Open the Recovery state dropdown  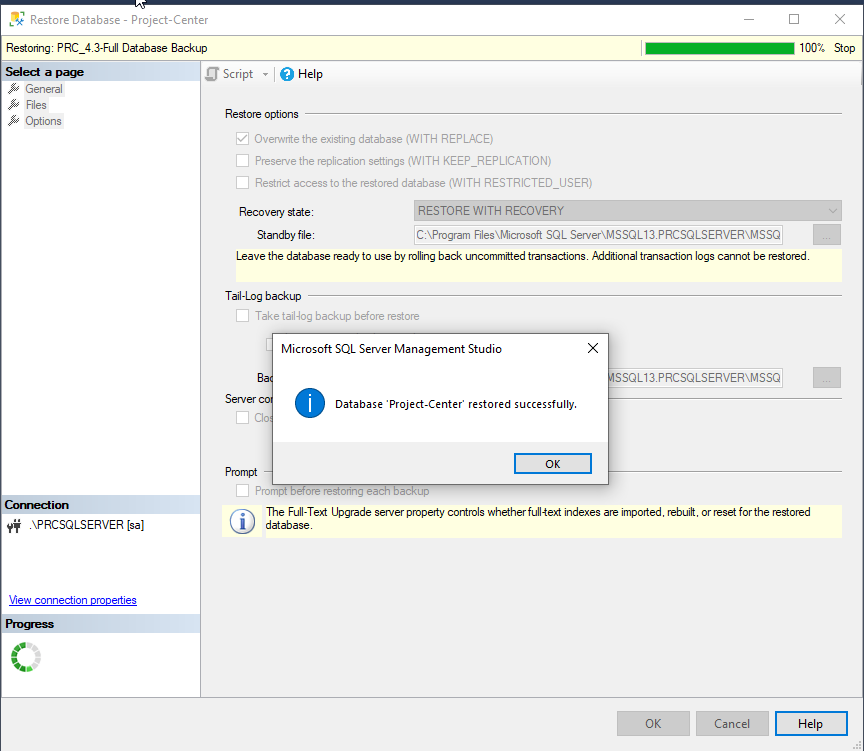[x=627, y=211]
